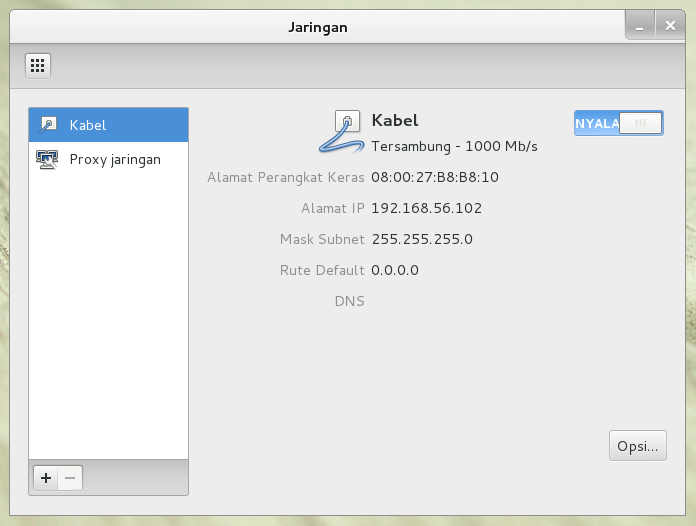Image resolution: width=696 pixels, height=526 pixels.
Task: Click the IP address 192.168.56.102
Action: pos(426,209)
